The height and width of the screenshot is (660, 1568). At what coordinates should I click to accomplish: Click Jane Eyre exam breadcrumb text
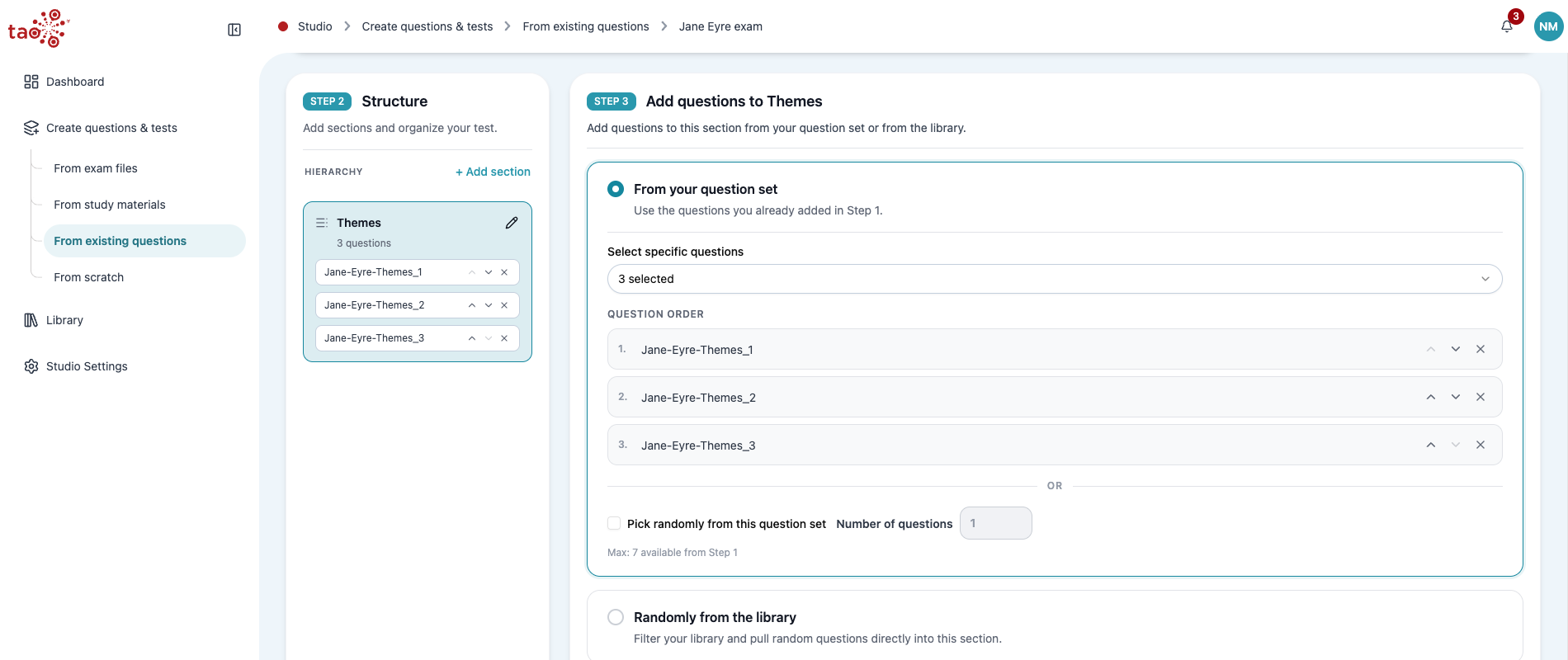click(720, 26)
